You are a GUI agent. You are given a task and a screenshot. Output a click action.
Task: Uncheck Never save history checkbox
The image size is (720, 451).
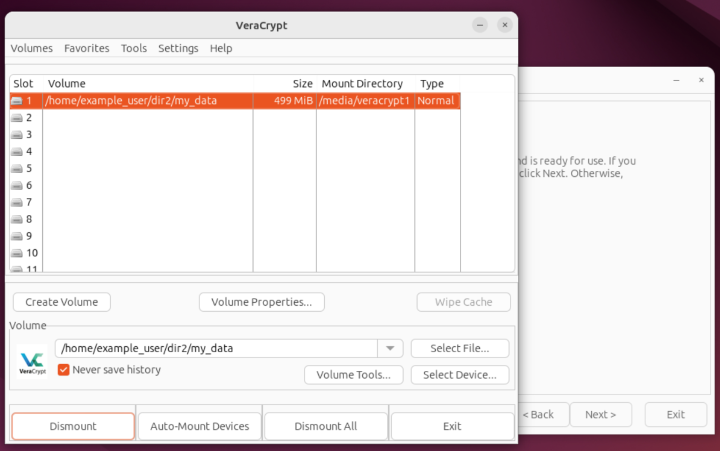(63, 370)
